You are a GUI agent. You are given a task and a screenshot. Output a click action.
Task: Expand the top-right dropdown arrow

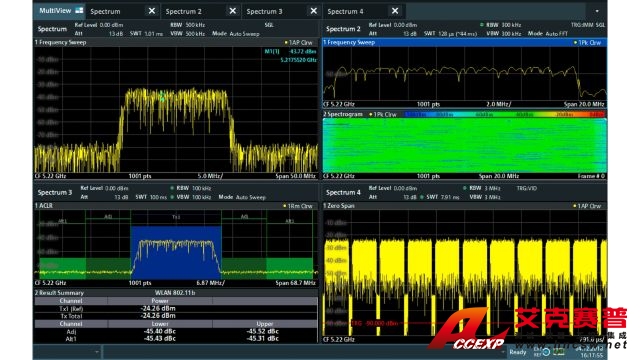pyautogui.click(x=597, y=11)
